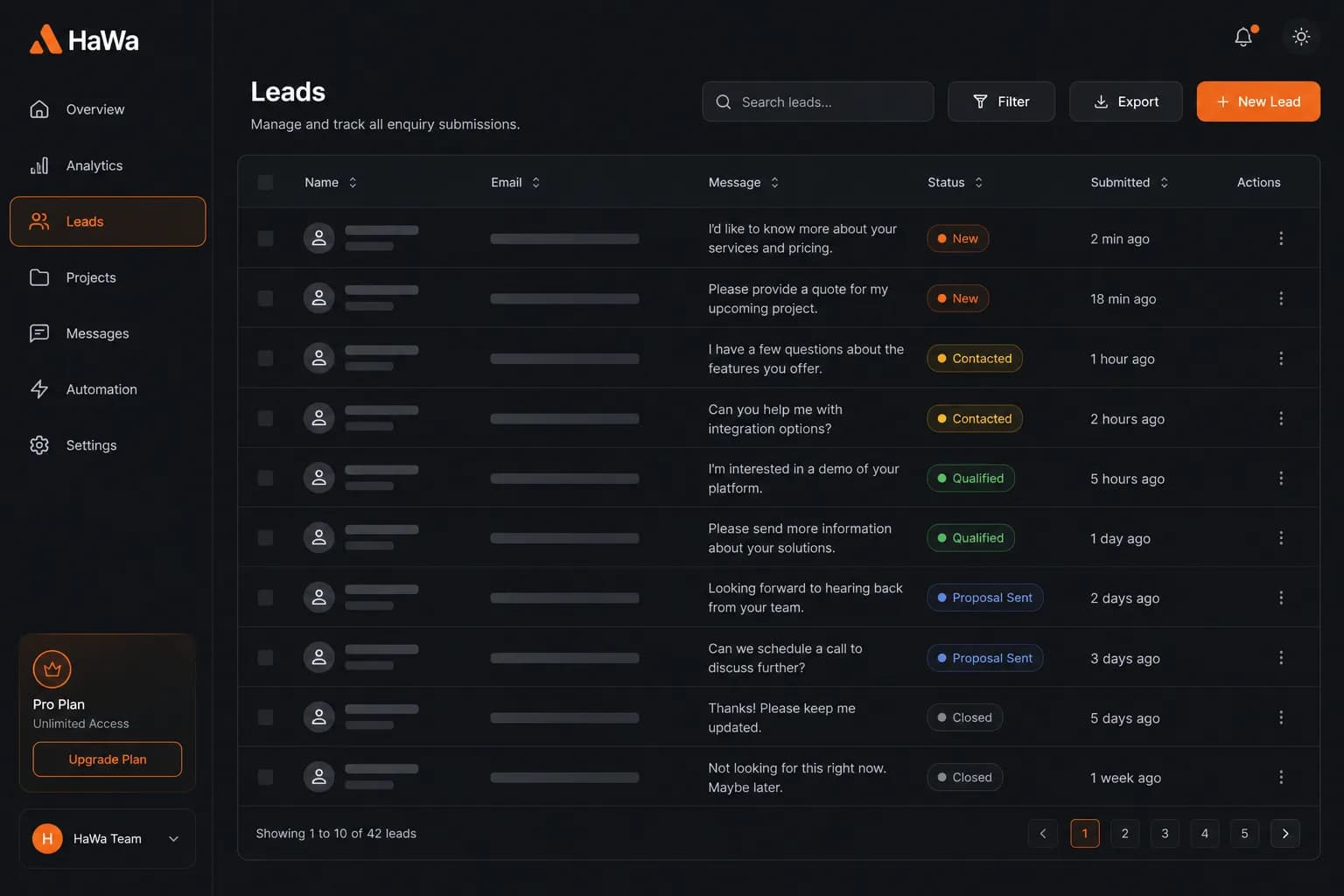Click the HaWa logo
The width and height of the screenshot is (1344, 896).
point(84,39)
